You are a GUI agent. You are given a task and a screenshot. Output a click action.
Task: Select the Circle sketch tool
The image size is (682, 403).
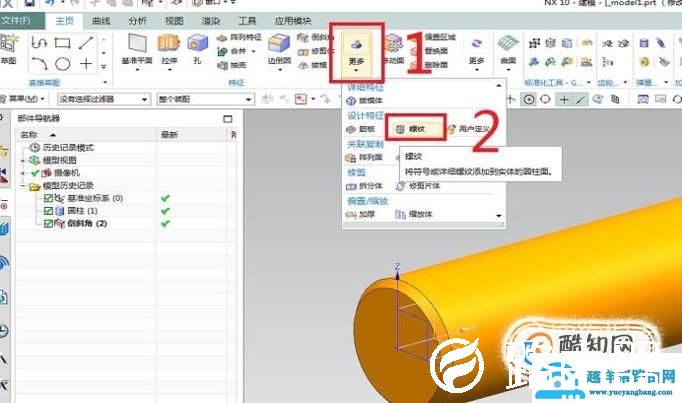point(63,64)
